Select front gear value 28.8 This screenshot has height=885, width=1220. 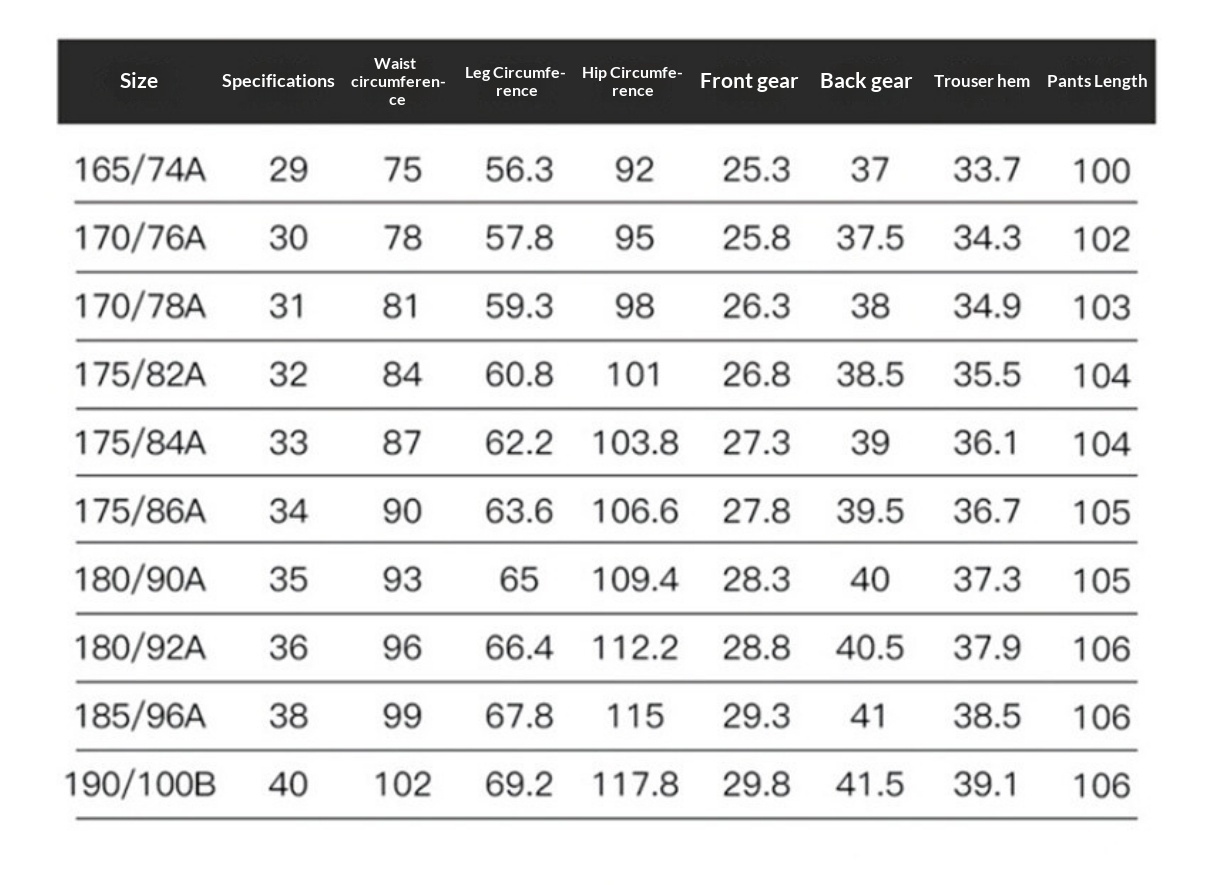click(756, 648)
